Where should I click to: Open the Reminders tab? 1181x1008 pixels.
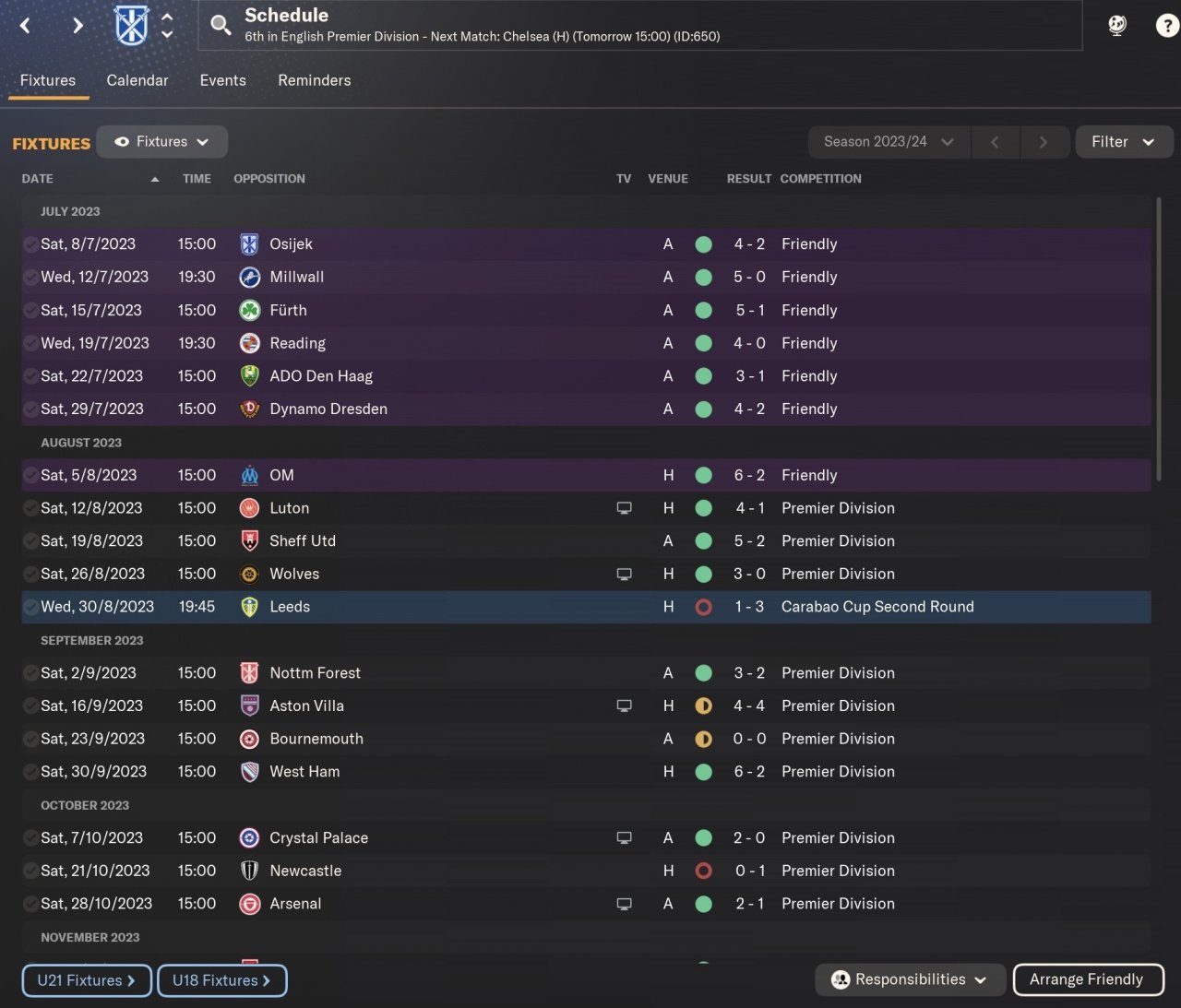point(314,80)
